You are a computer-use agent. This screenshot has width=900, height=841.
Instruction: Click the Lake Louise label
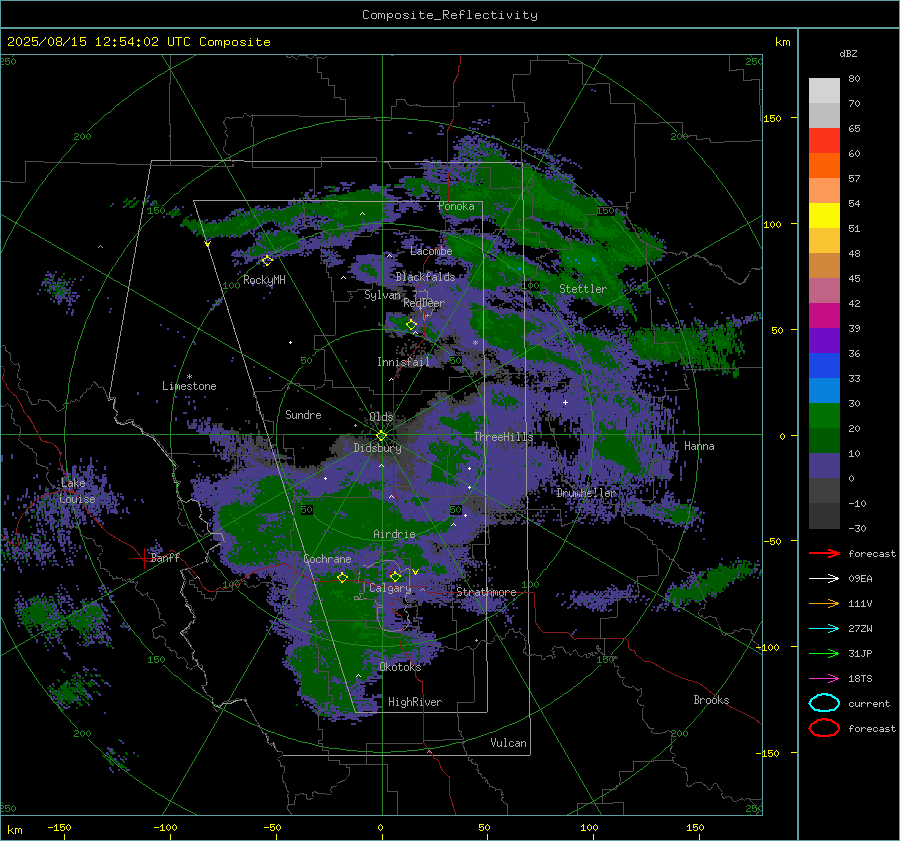tap(77, 491)
